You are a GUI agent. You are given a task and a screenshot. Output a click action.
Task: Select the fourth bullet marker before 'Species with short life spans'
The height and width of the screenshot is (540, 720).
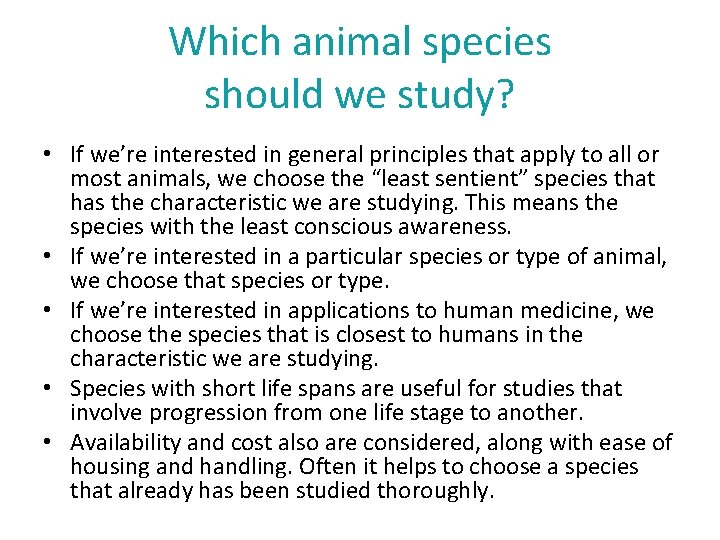coord(47,388)
